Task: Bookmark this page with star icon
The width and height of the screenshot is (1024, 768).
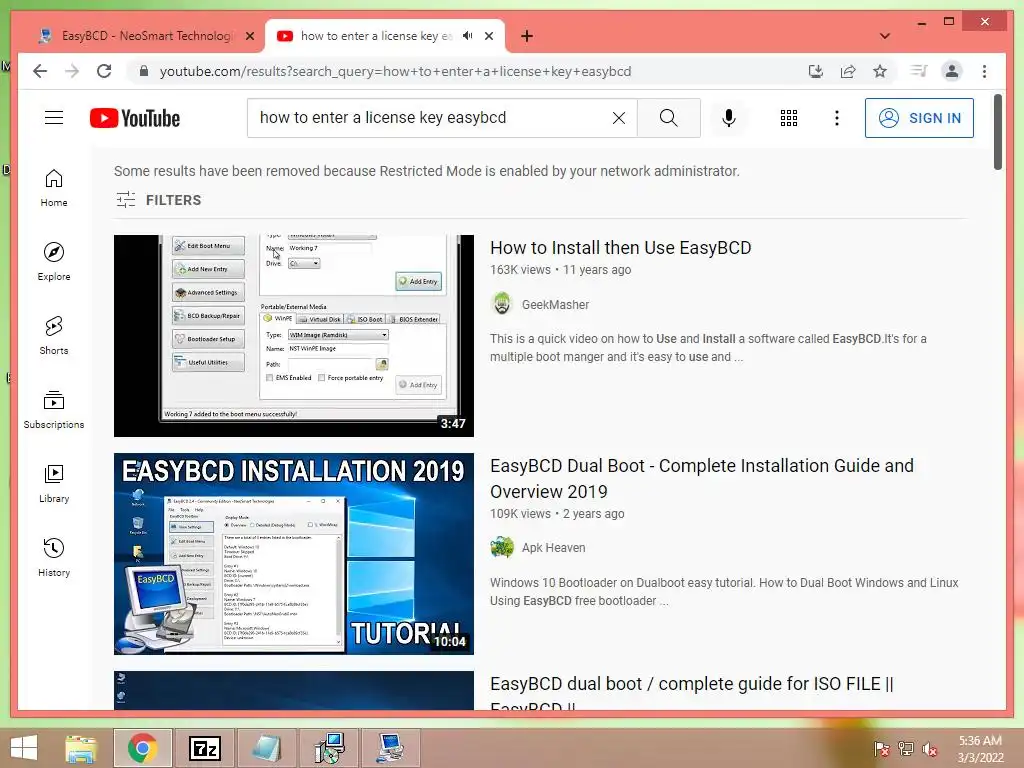Action: point(880,71)
